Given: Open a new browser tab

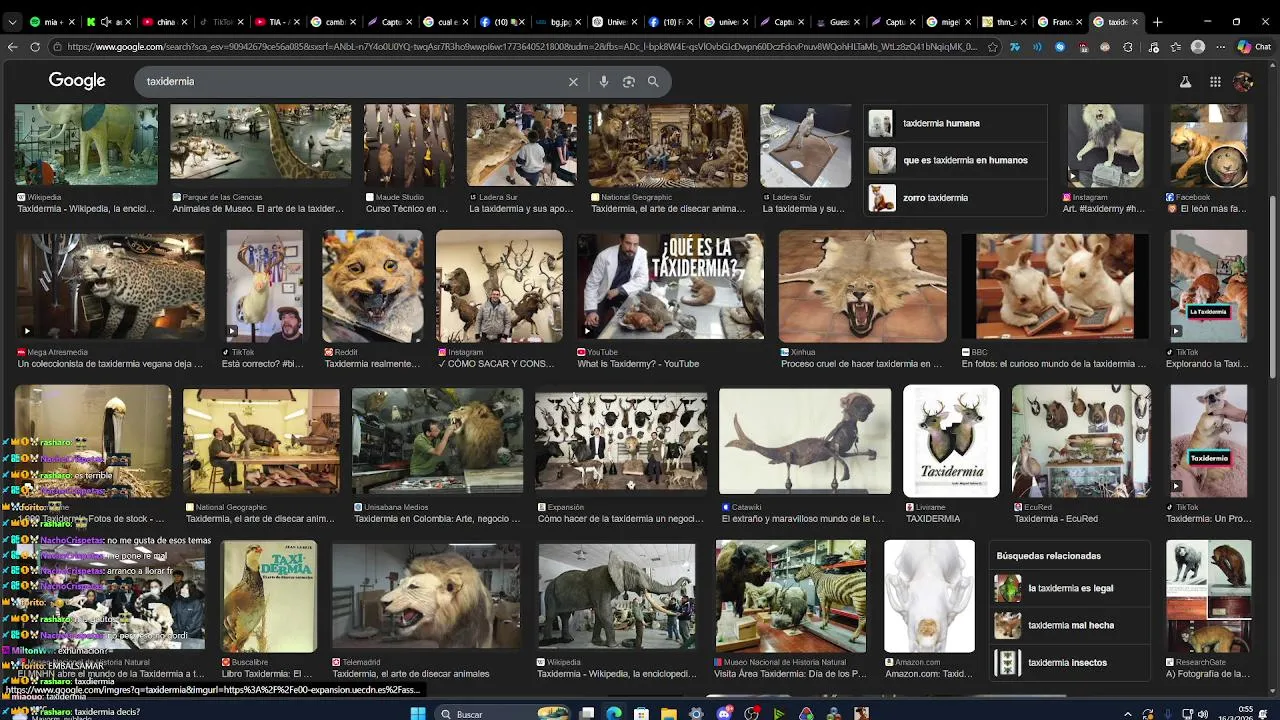Looking at the screenshot, I should tap(1157, 21).
